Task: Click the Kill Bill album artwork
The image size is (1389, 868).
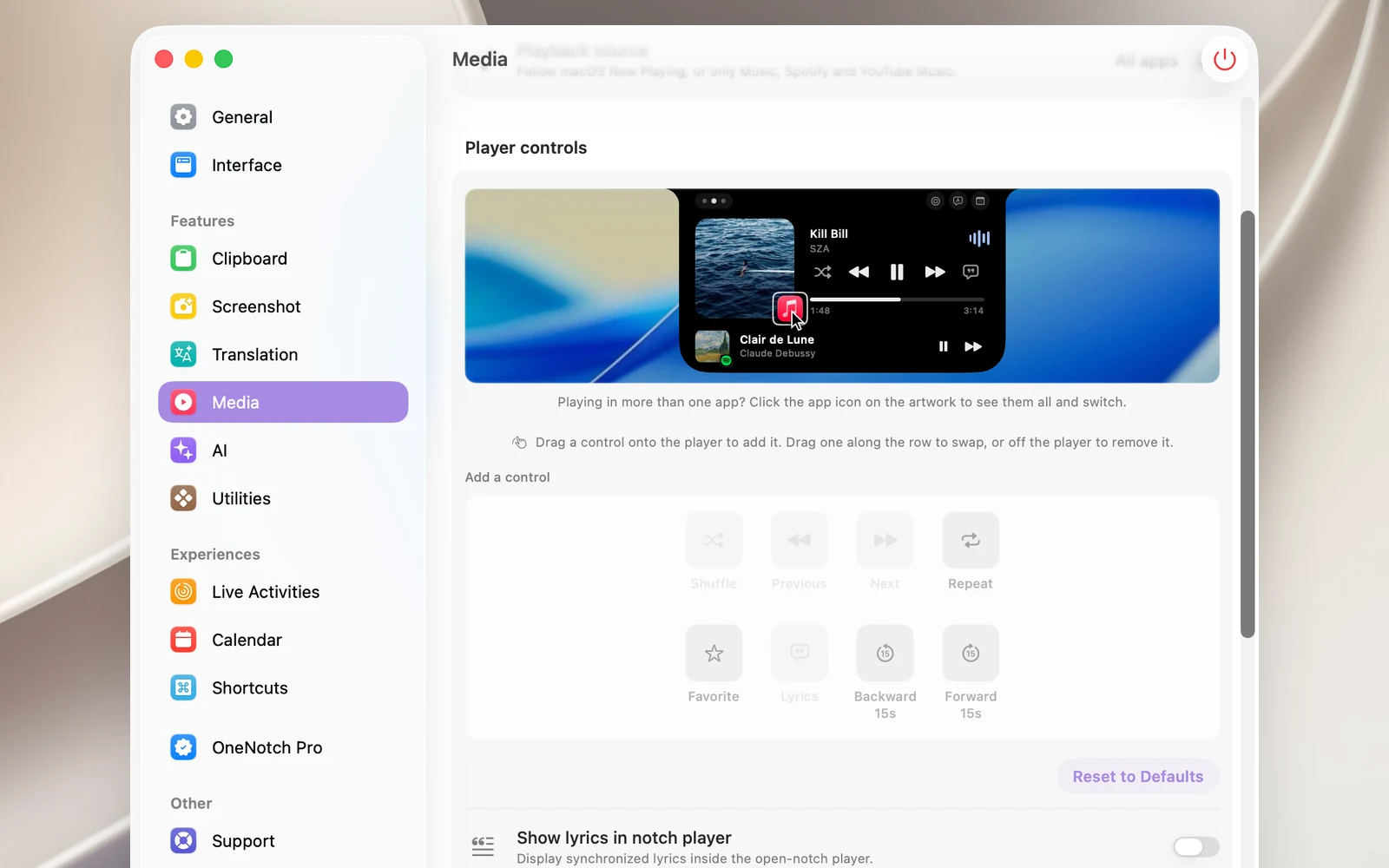Action: tap(745, 268)
